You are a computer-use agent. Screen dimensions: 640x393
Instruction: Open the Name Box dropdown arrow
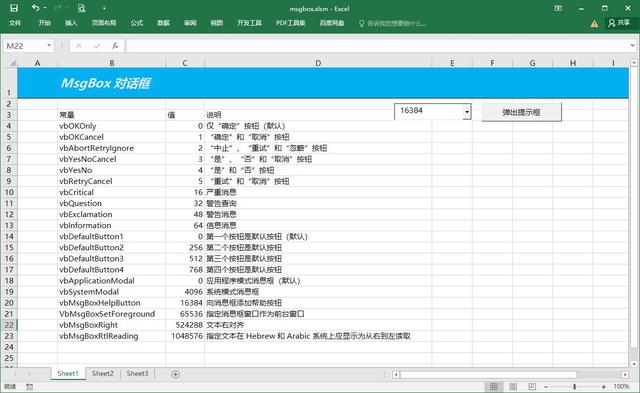coord(49,45)
